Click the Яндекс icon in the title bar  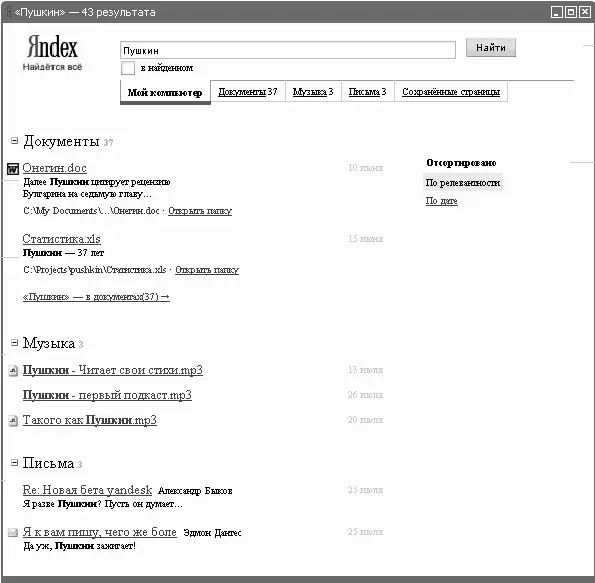click(9, 12)
